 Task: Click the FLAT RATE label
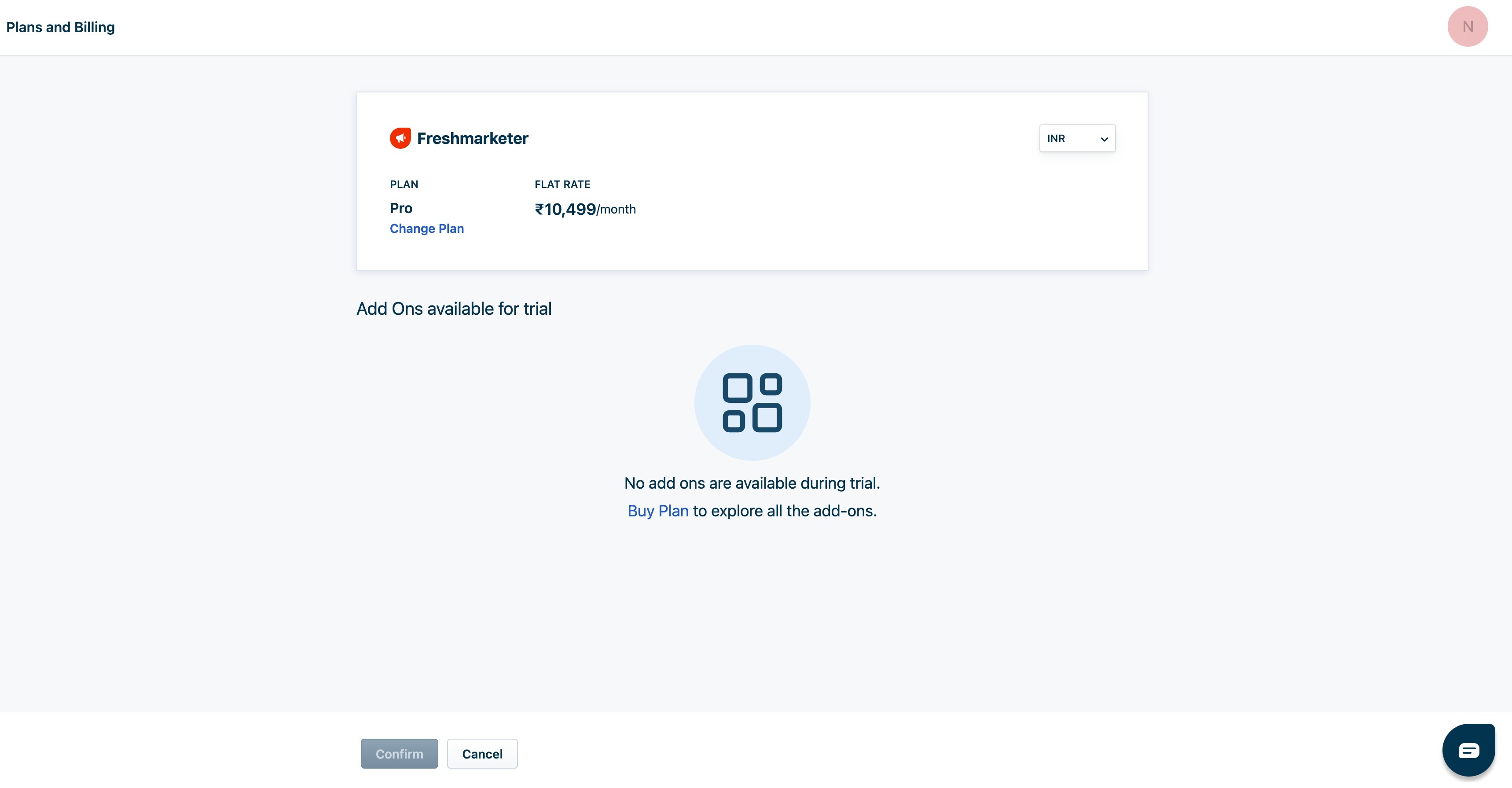pos(562,184)
